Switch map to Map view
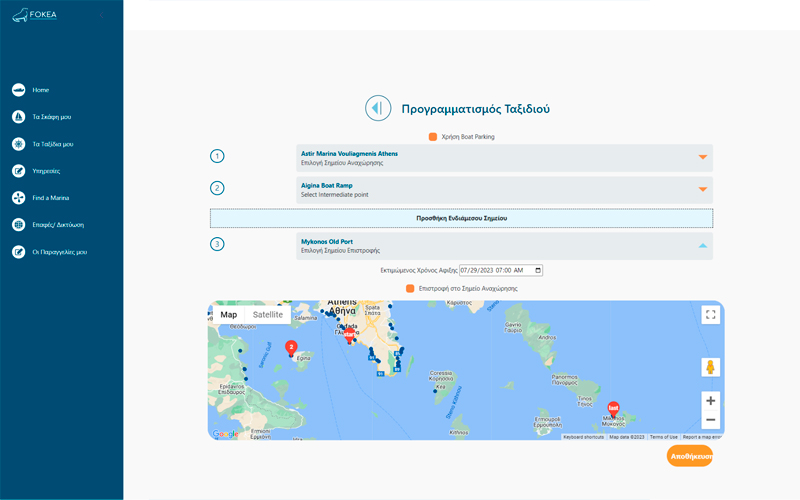 pyautogui.click(x=229, y=315)
